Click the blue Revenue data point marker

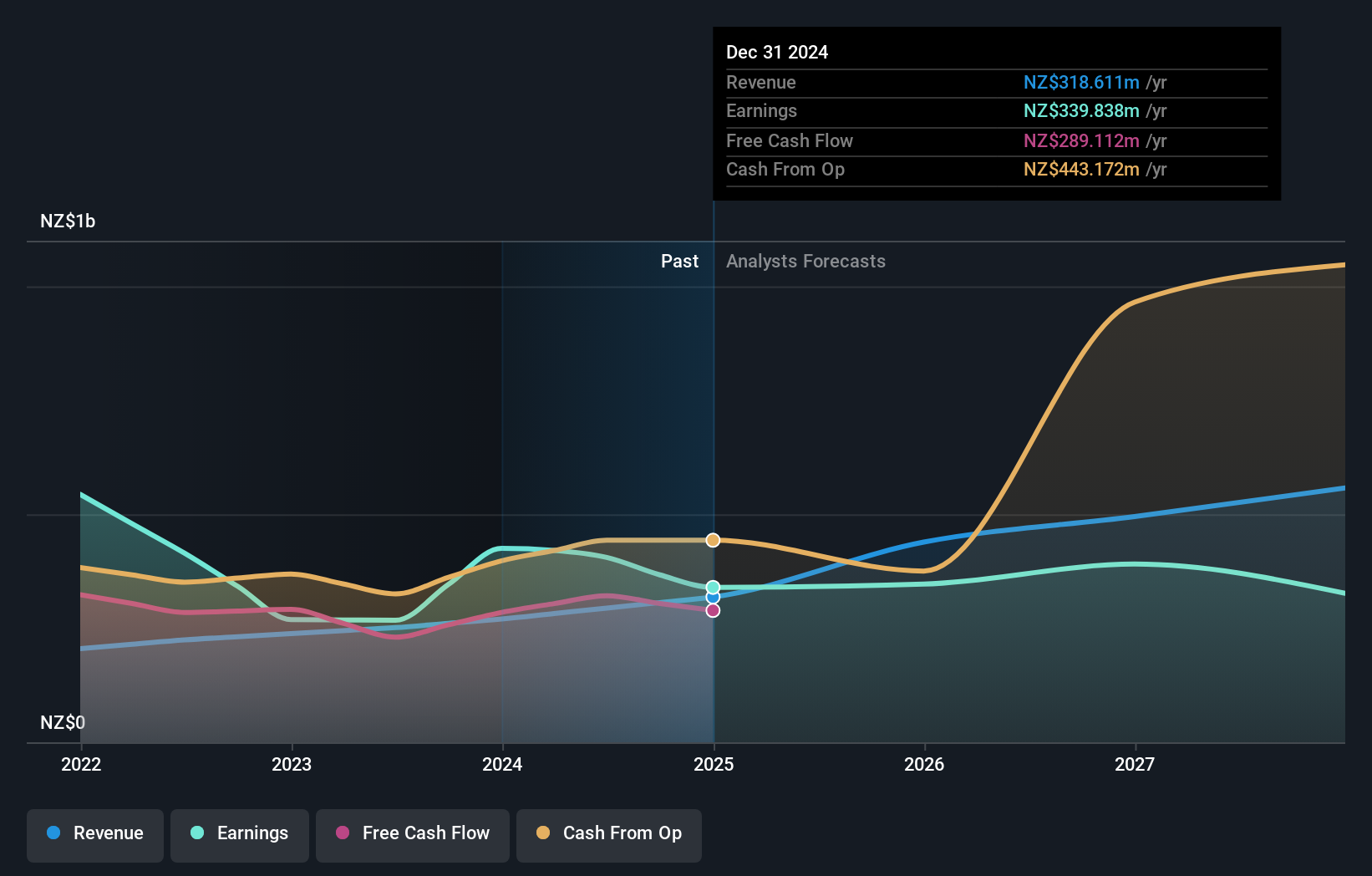pyautogui.click(x=713, y=598)
